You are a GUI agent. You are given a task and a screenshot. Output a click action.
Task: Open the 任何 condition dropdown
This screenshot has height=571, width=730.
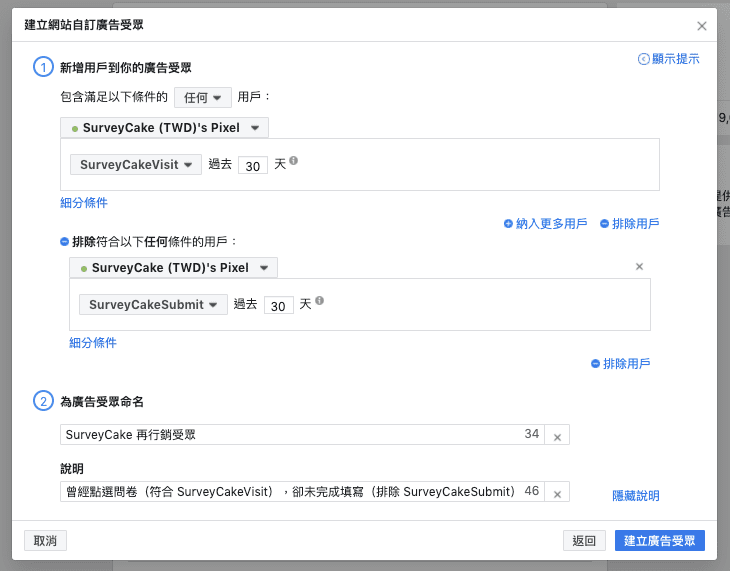click(203, 97)
